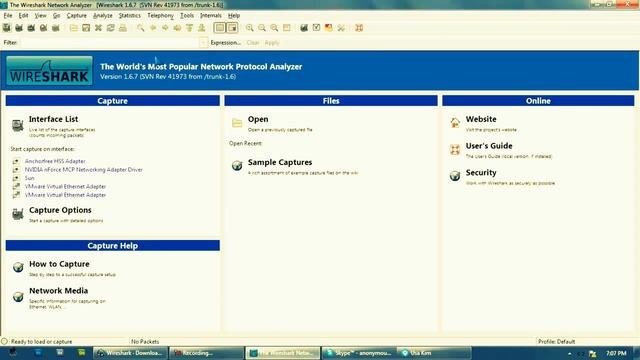Open the View menu
This screenshot has height=360, width=640.
click(x=40, y=16)
